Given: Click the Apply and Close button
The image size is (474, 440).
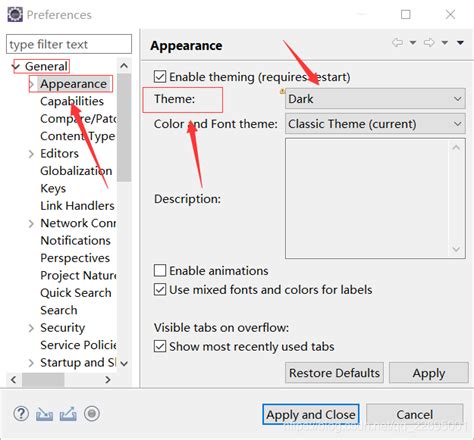Looking at the screenshot, I should point(311,415).
